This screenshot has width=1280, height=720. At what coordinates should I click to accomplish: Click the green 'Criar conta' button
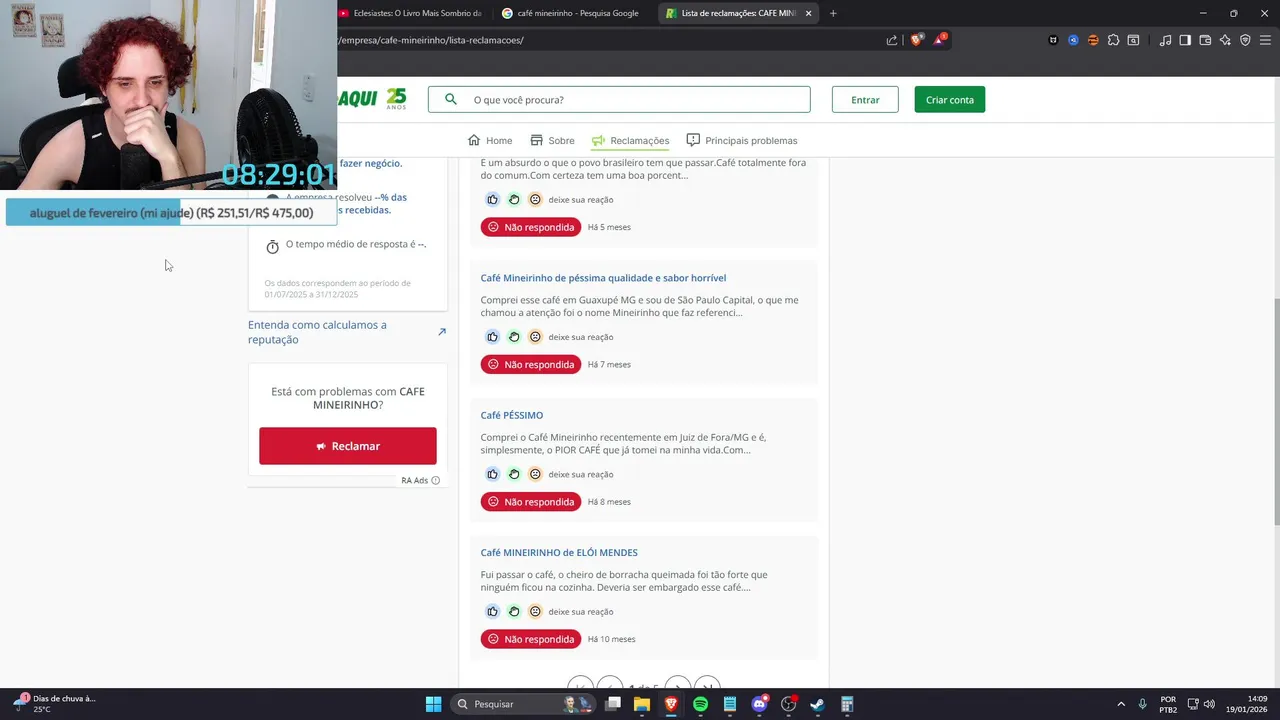(x=949, y=99)
